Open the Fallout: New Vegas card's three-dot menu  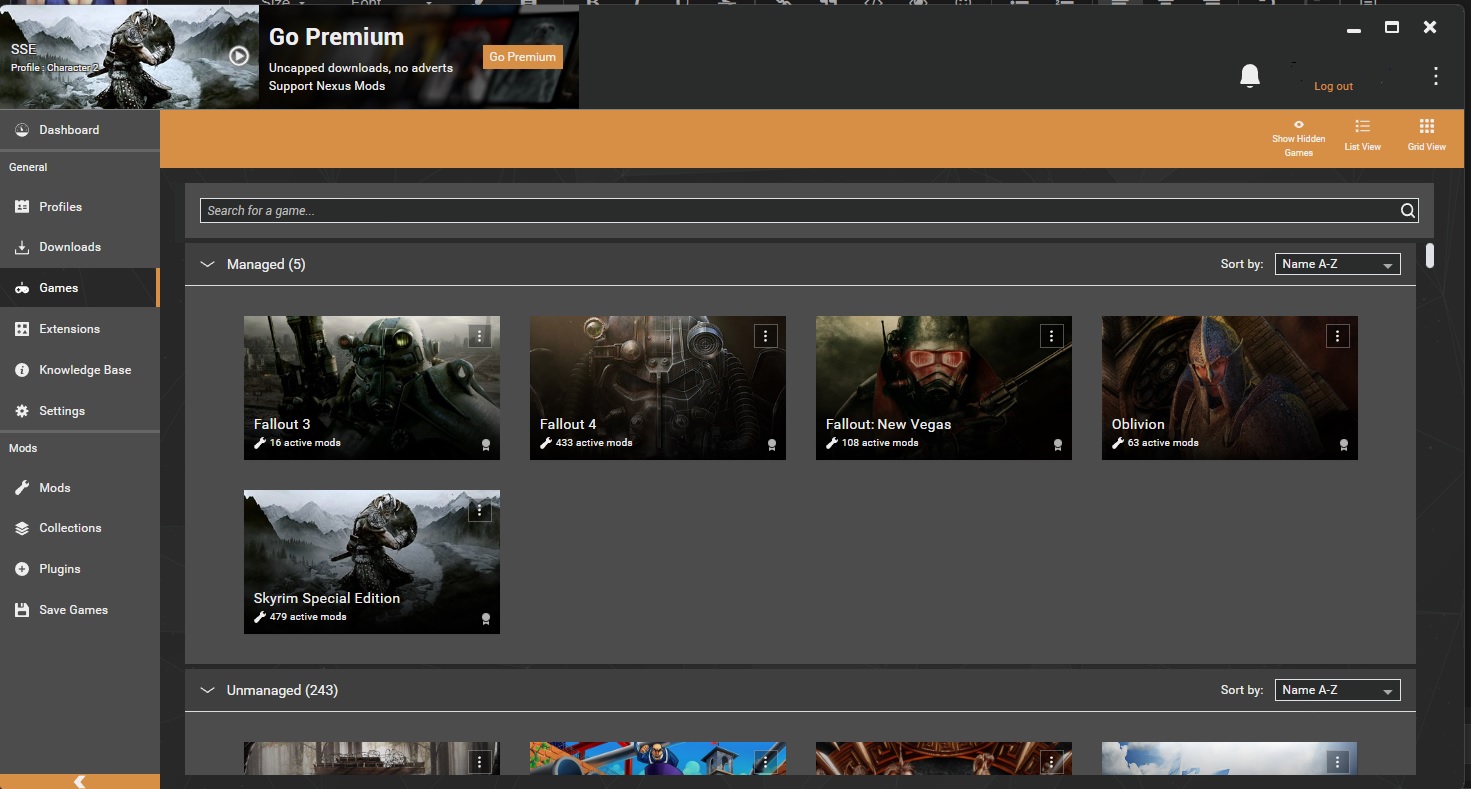coord(1052,336)
